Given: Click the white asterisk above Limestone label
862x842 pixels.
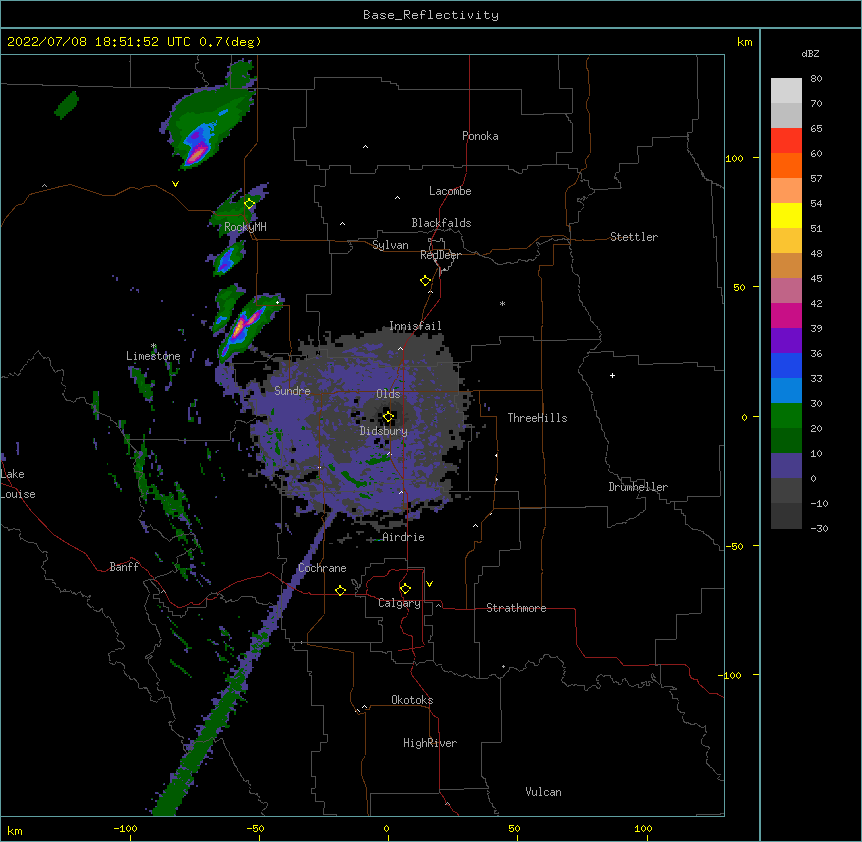Looking at the screenshot, I should [x=153, y=346].
